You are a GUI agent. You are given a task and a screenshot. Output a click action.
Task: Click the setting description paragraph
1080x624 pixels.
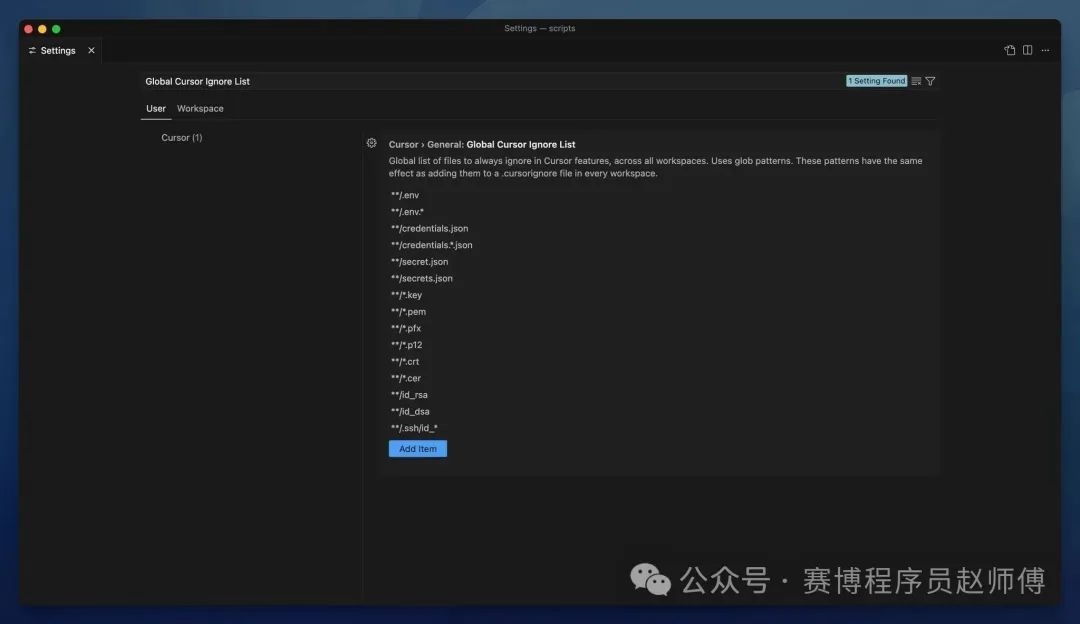pyautogui.click(x=656, y=167)
